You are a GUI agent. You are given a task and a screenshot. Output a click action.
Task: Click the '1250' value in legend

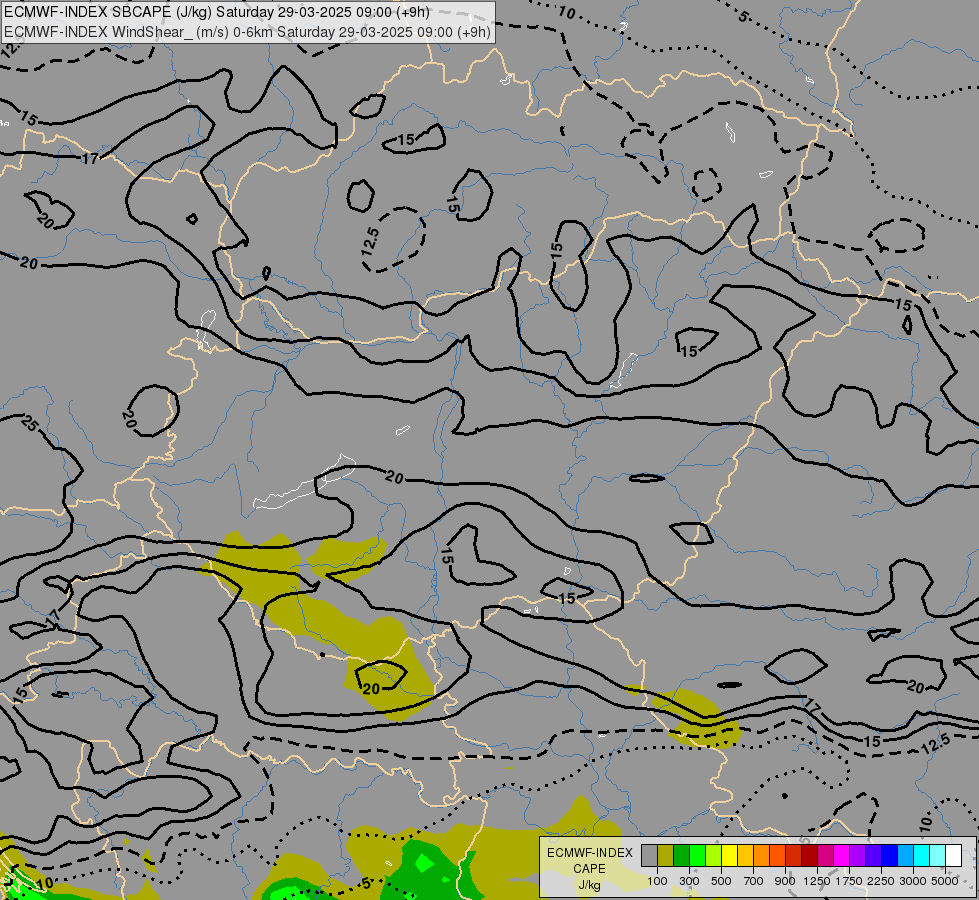tap(817, 881)
